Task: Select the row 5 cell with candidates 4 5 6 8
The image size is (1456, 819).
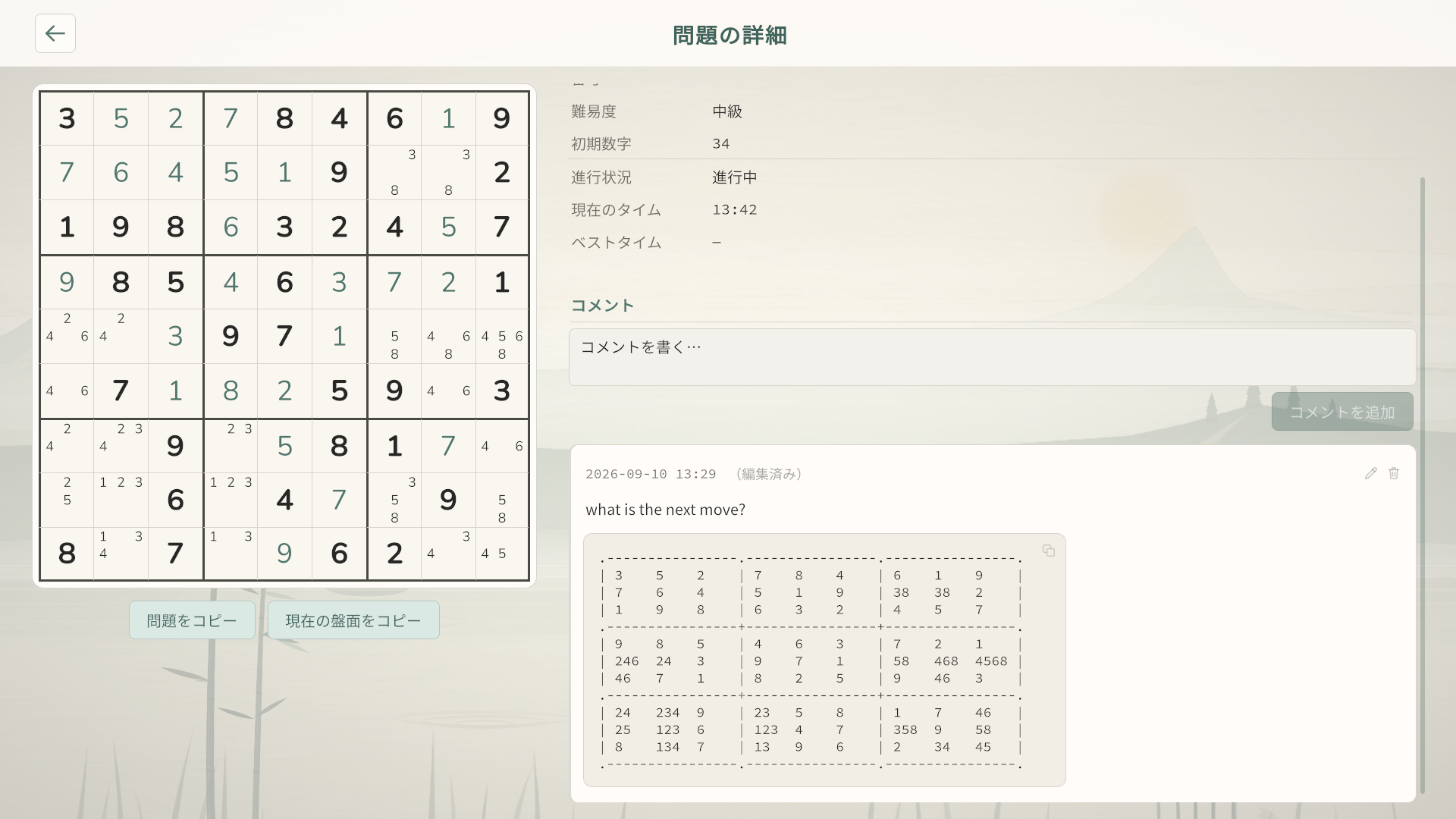Action: tap(502, 336)
